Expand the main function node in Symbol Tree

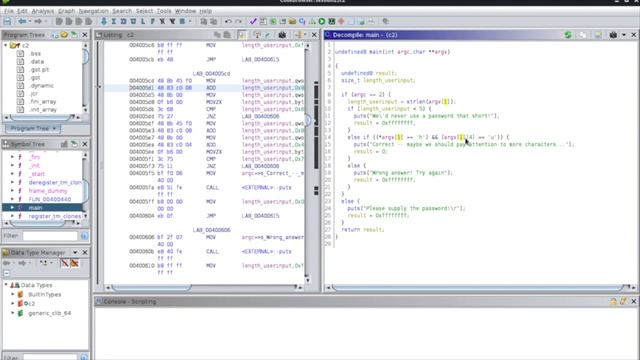click(12, 207)
